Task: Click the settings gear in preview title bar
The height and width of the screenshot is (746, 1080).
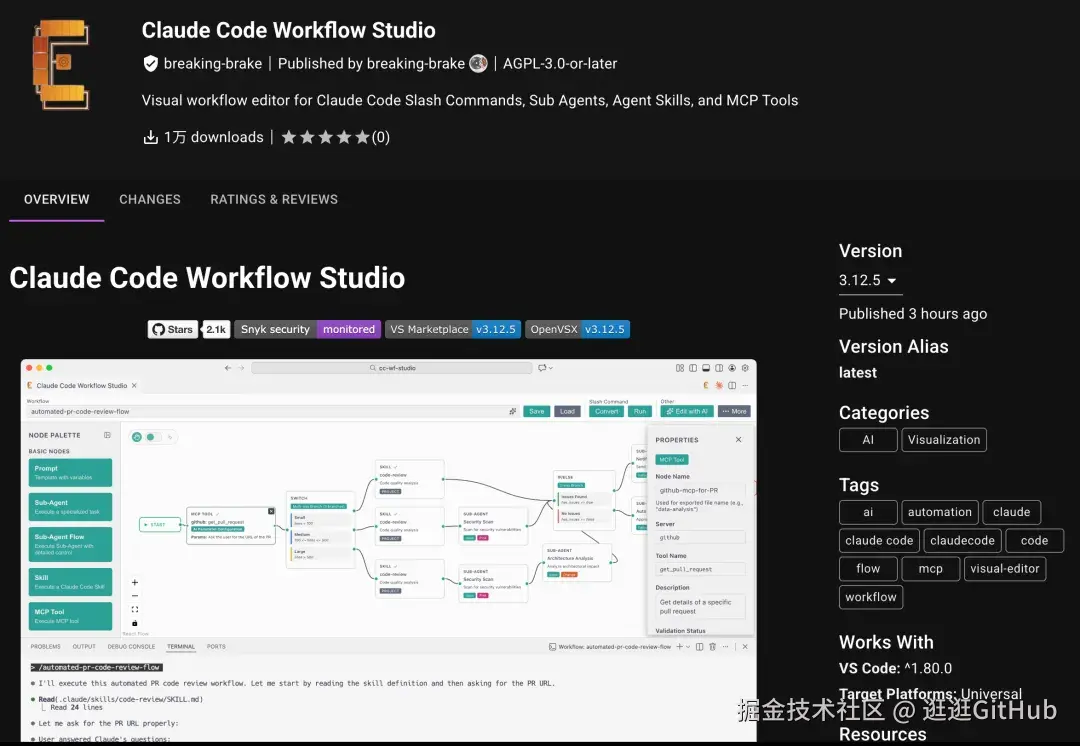Action: (745, 368)
